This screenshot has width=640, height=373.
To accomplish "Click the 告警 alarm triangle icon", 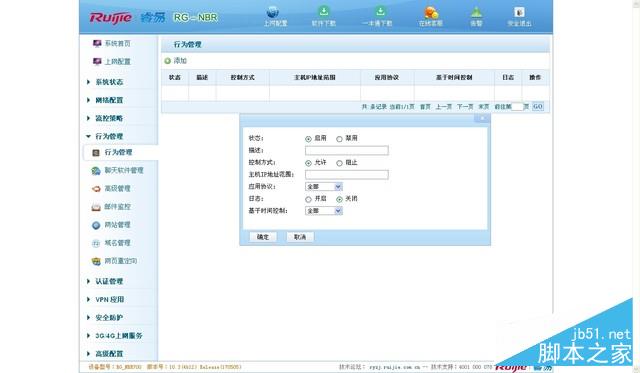I will coord(476,12).
